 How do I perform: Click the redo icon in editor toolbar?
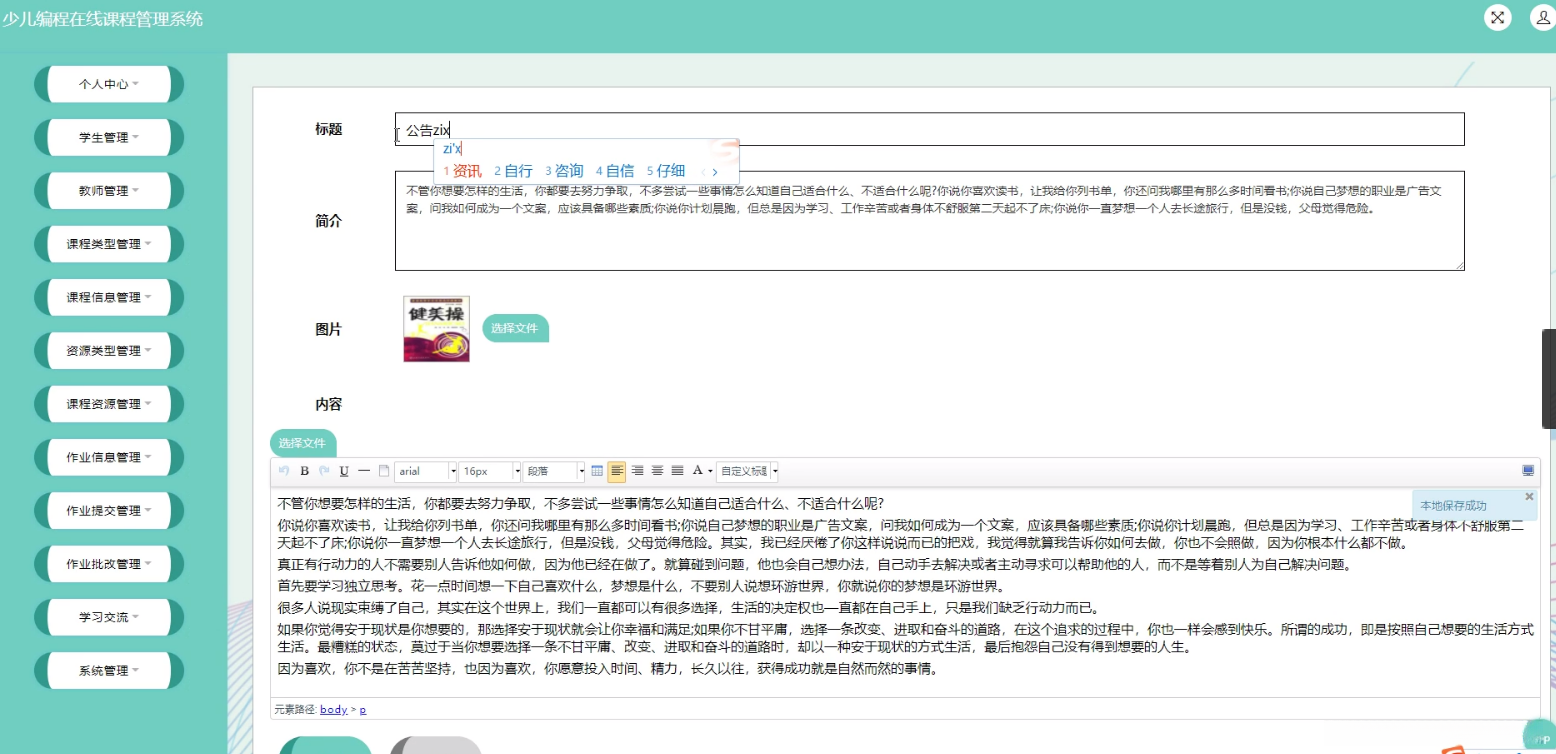pos(324,471)
